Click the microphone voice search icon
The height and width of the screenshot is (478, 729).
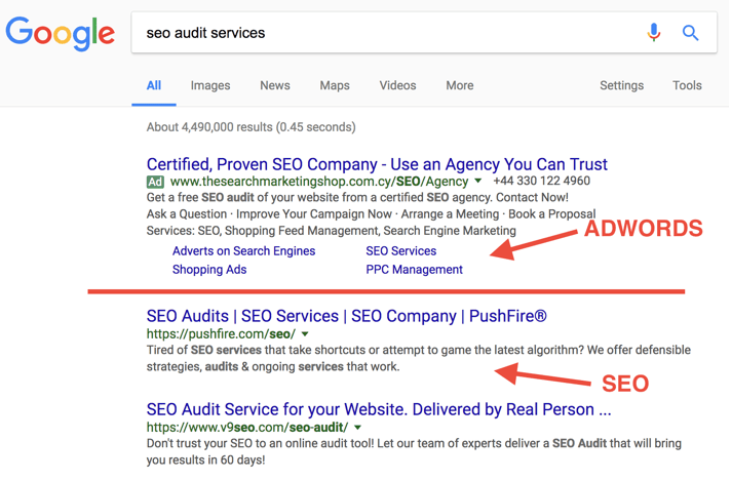click(654, 33)
